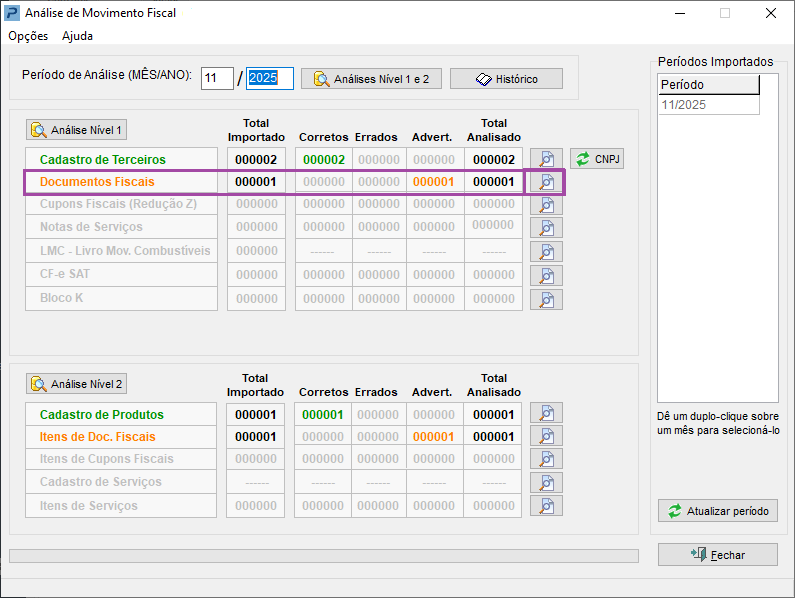The height and width of the screenshot is (598, 795).
Task: Open the Ajuda menu
Action: tap(77, 36)
